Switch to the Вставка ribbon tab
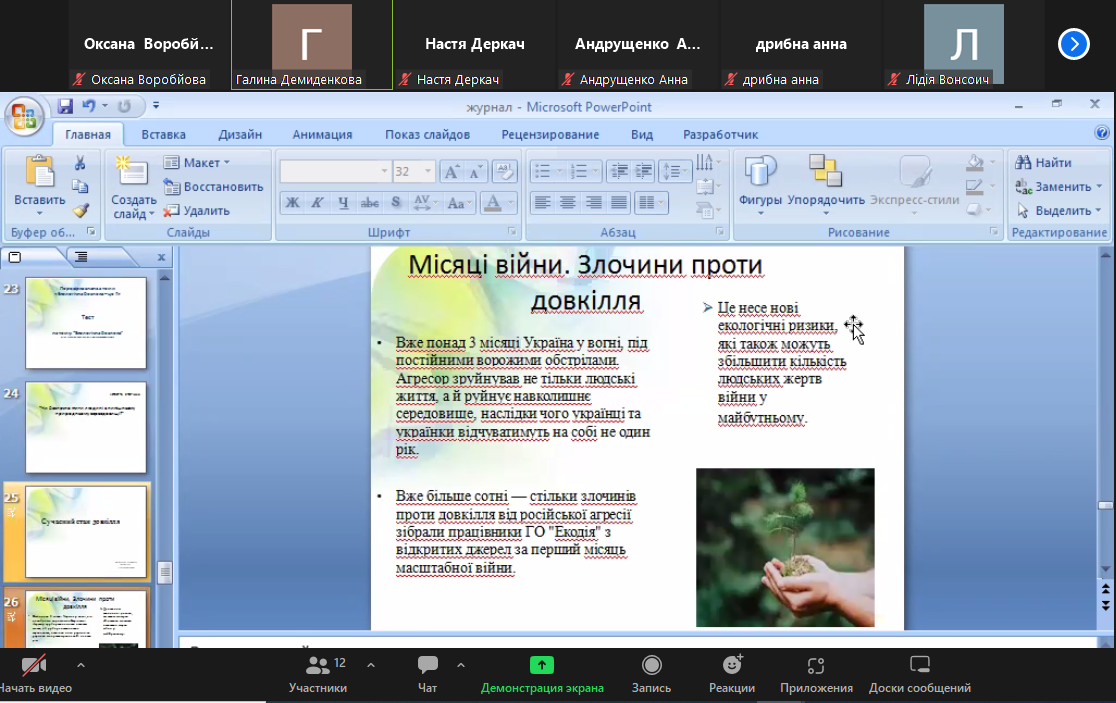This screenshot has height=703, width=1116. click(x=163, y=135)
